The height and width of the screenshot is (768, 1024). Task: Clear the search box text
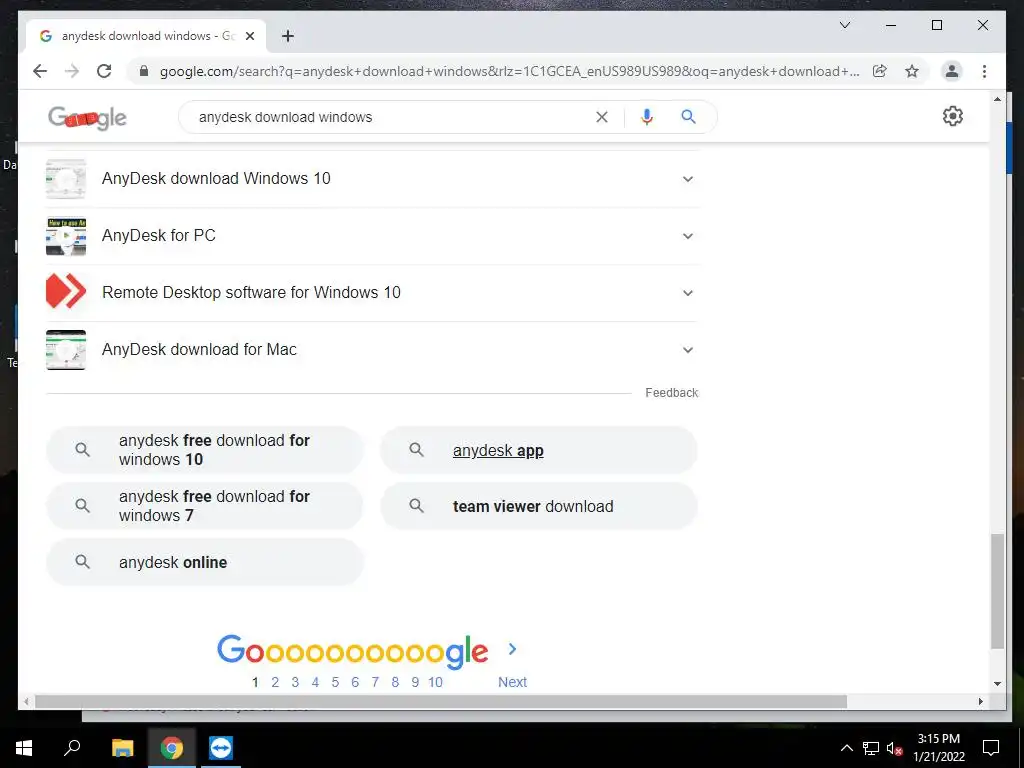click(601, 117)
